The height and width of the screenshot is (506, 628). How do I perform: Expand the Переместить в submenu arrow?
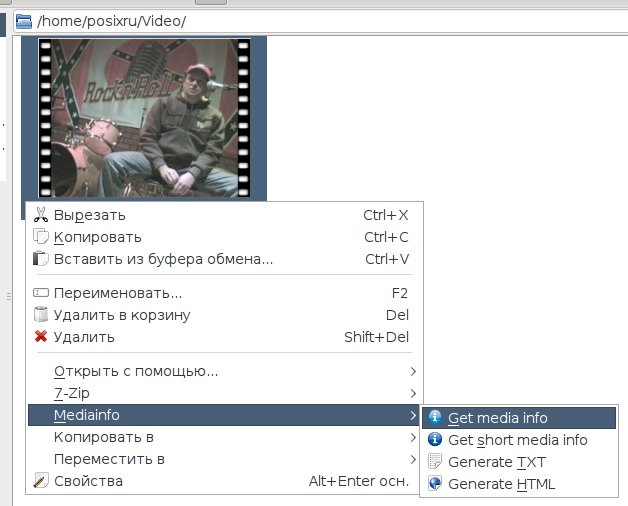pyautogui.click(x=413, y=459)
